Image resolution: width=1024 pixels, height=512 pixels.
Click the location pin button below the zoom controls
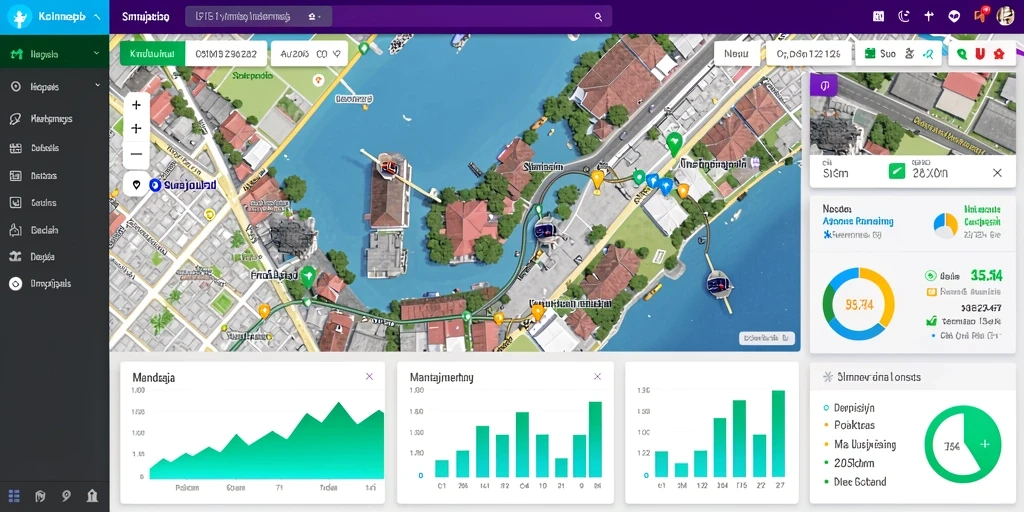[x=136, y=185]
